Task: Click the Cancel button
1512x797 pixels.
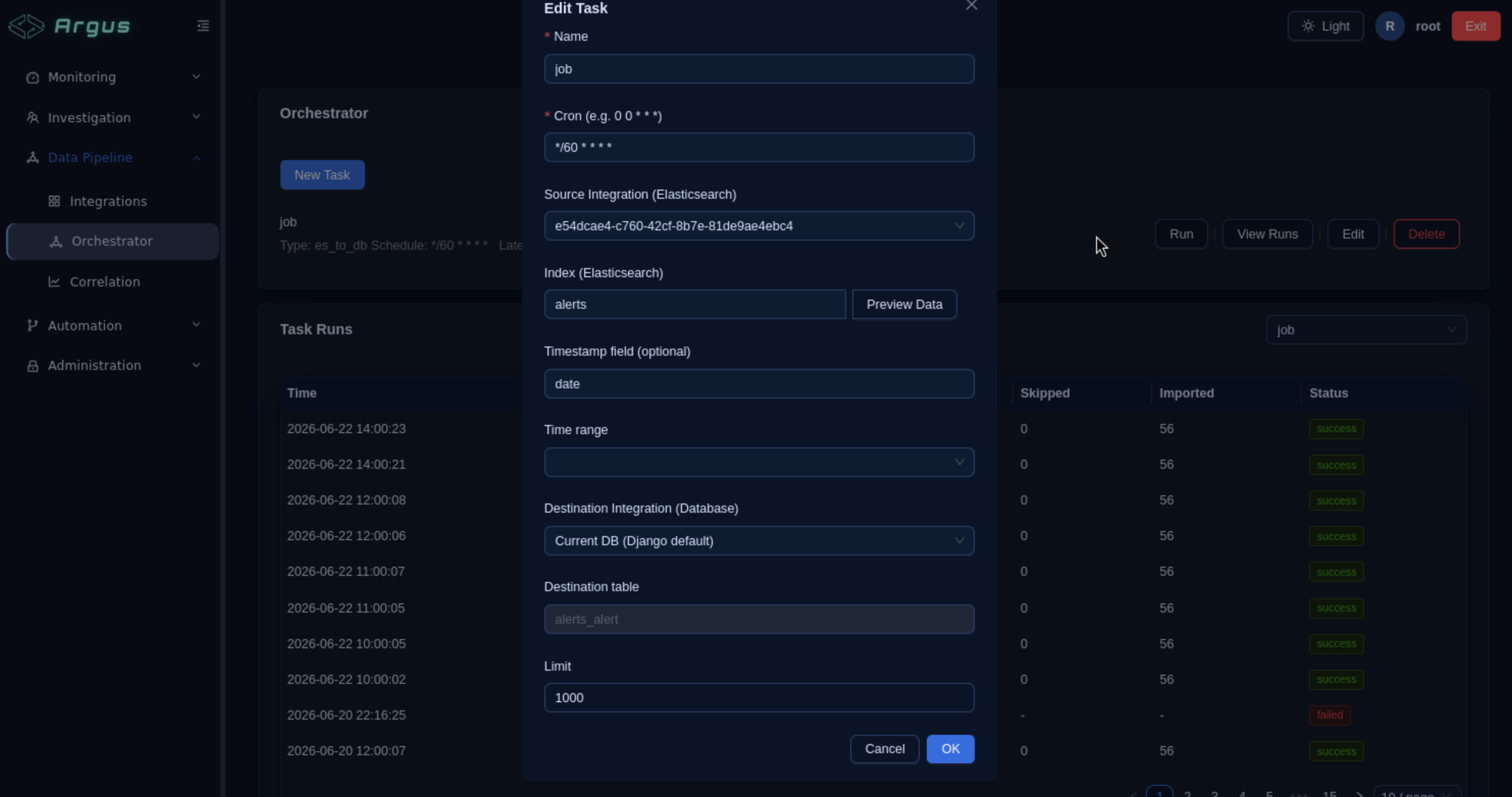Action: point(884,749)
